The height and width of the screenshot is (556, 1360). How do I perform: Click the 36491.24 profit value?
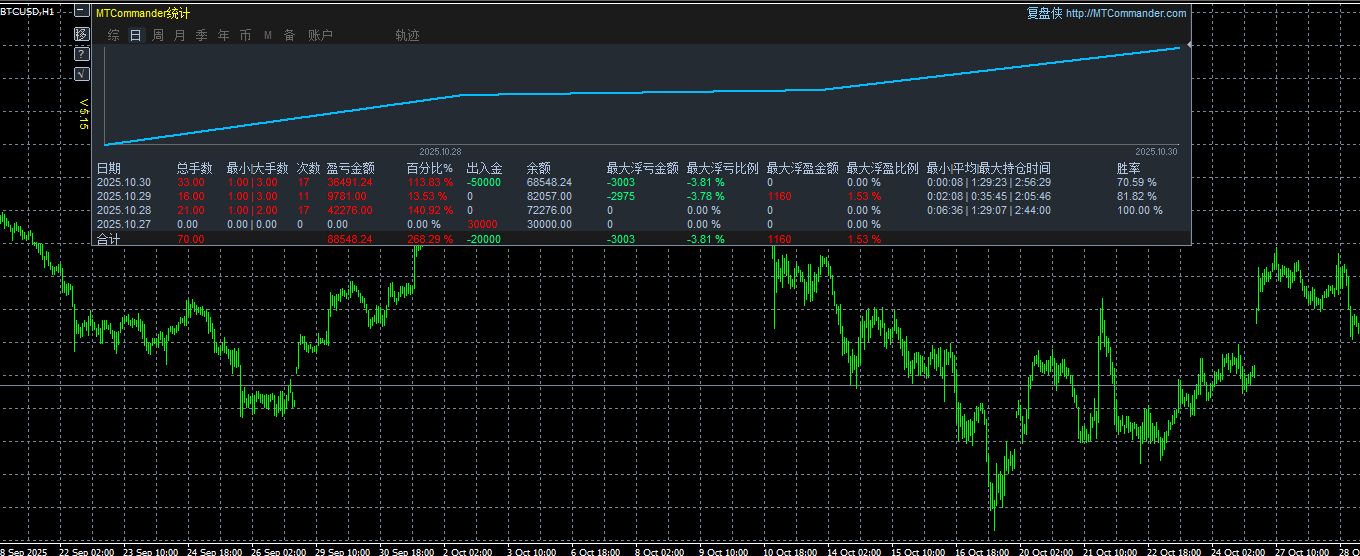tap(350, 182)
